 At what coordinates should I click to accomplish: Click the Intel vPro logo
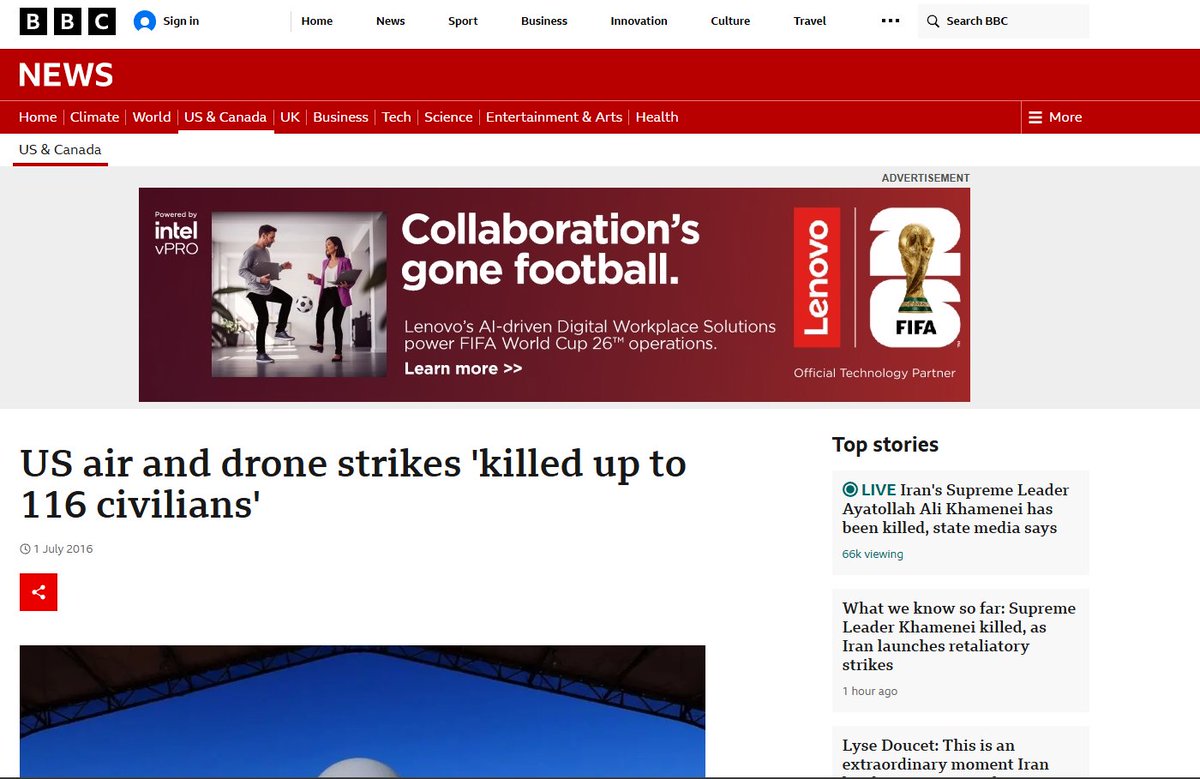point(176,233)
